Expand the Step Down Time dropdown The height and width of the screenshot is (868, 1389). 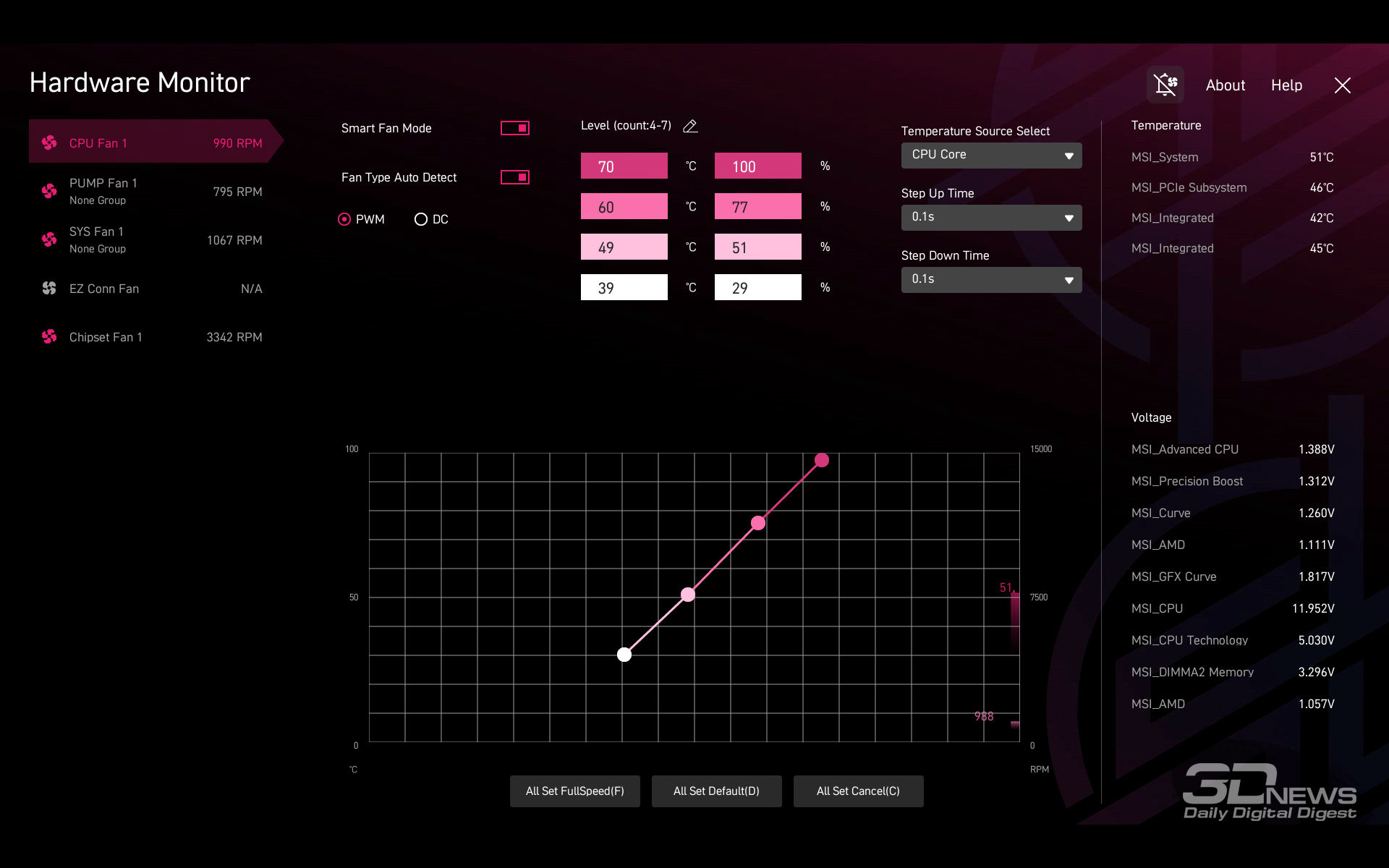pos(991,279)
